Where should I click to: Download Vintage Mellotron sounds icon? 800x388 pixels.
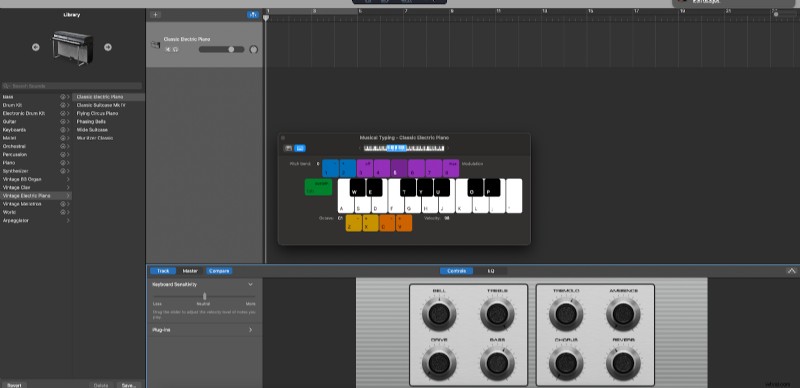[x=63, y=204]
